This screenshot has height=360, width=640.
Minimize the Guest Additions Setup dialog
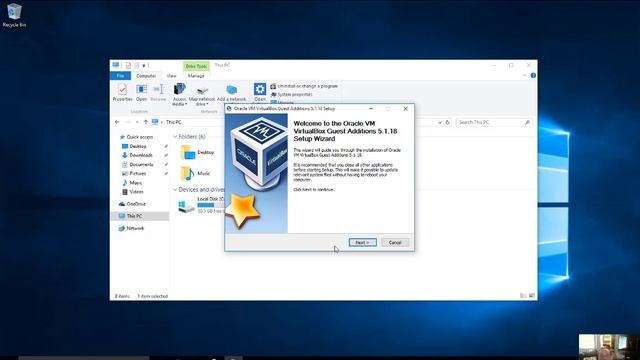click(x=371, y=109)
